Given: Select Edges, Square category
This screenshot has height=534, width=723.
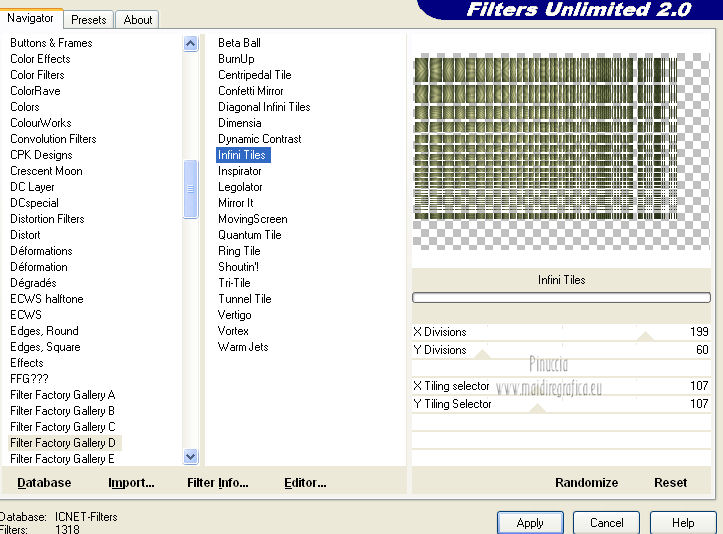Looking at the screenshot, I should 45,347.
